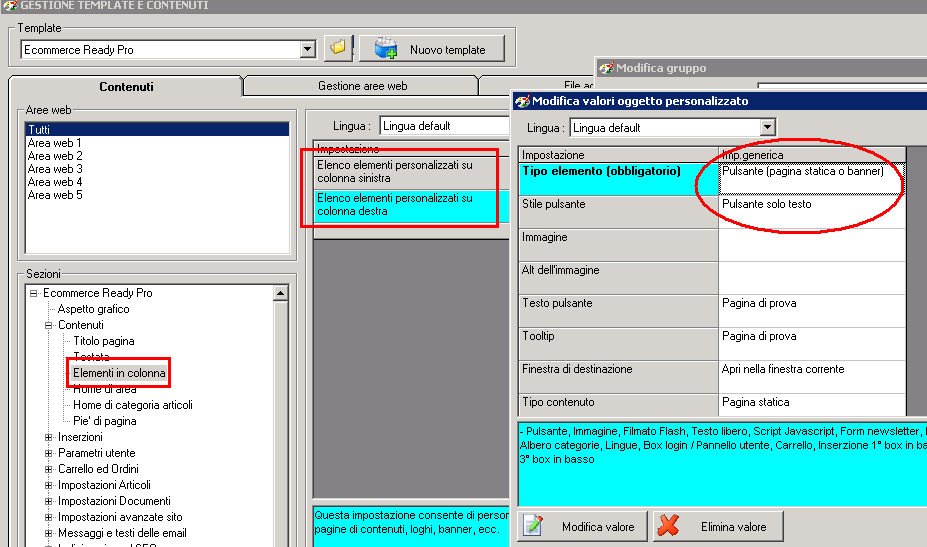Click Pagina statica value
This screenshot has width=927, height=547.
[812, 406]
